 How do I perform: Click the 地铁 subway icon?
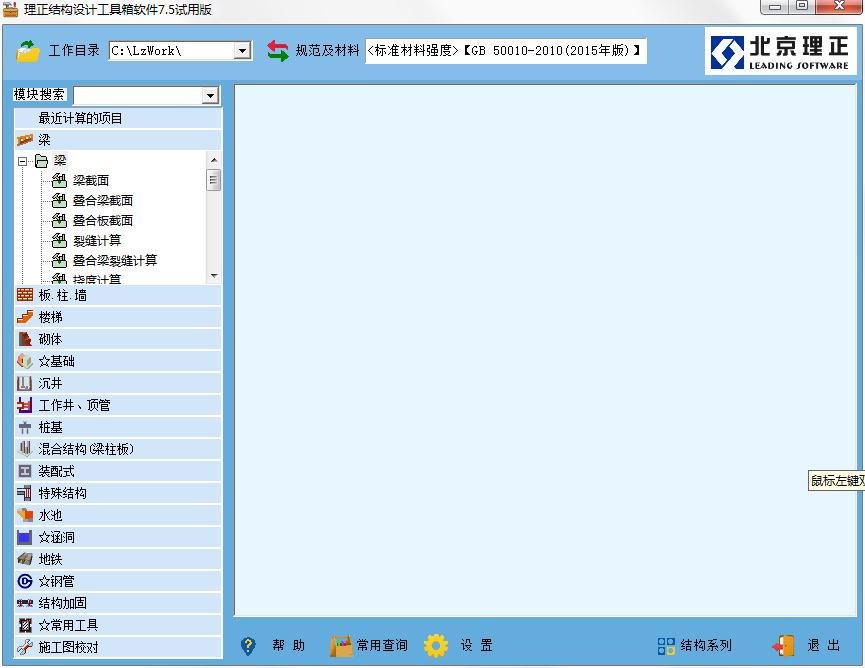(x=25, y=559)
